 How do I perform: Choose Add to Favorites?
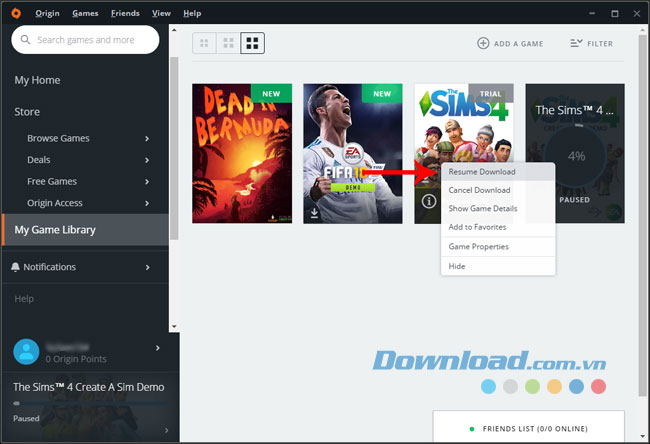[498, 227]
